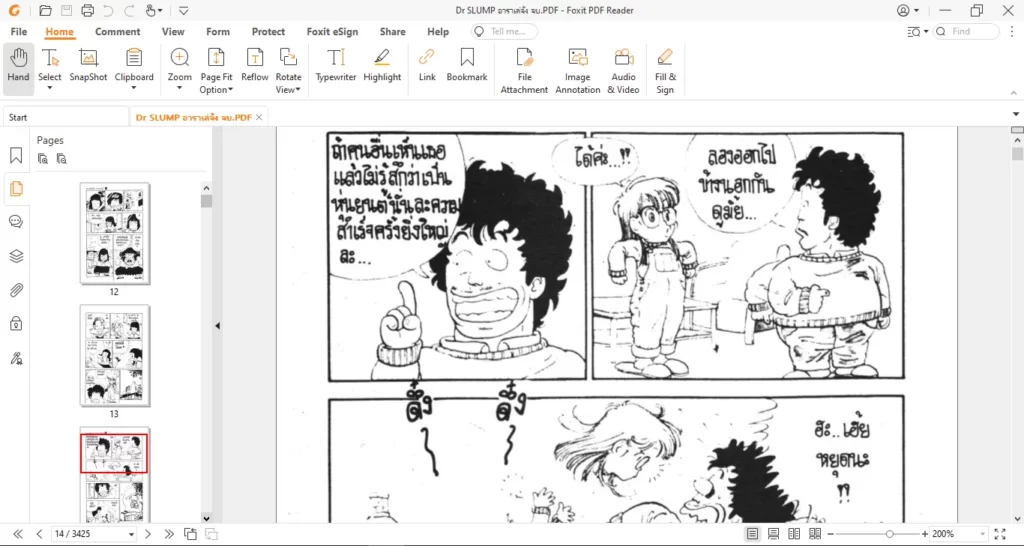Close the Dr SLUMP PDF tab
The height and width of the screenshot is (546, 1024).
259,118
